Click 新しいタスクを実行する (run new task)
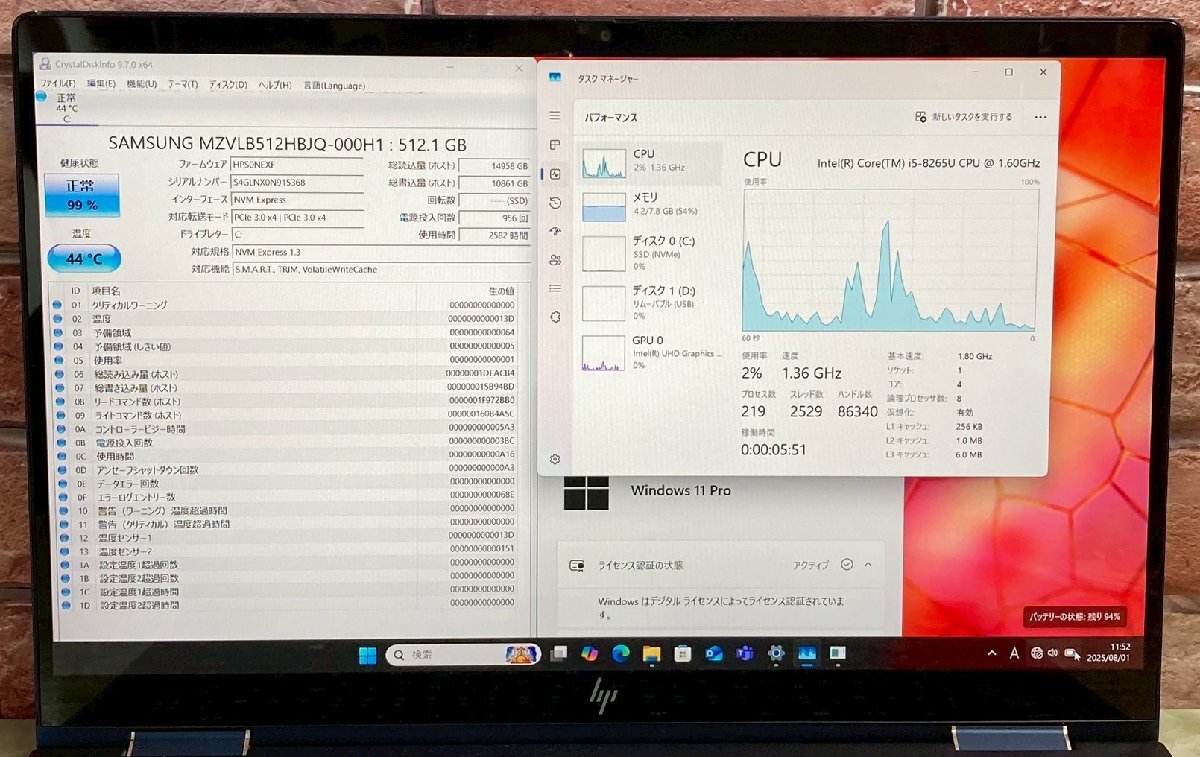1200x757 pixels. pyautogui.click(x=964, y=117)
